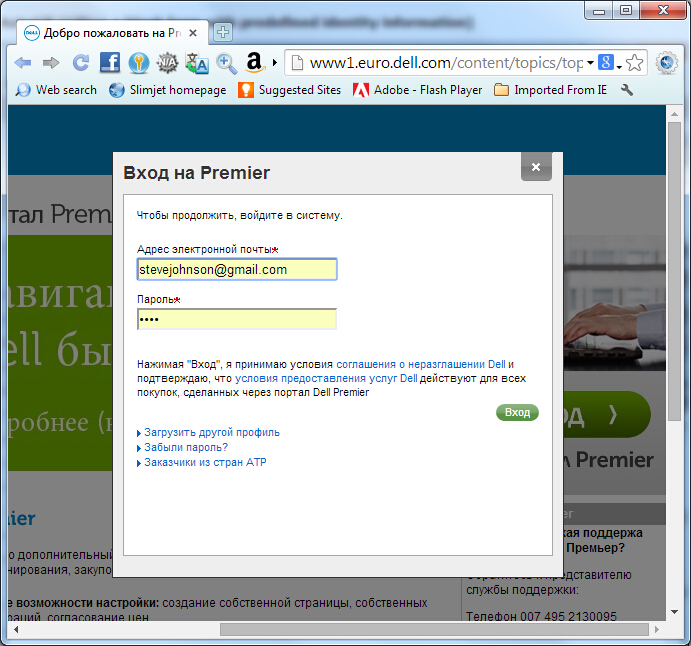Close the Dell Premier browser tab
This screenshot has height=646, width=691.
click(x=193, y=33)
